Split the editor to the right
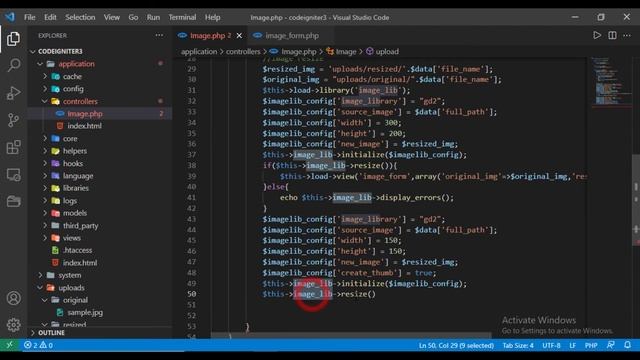The width and height of the screenshot is (640, 360). tap(612, 36)
